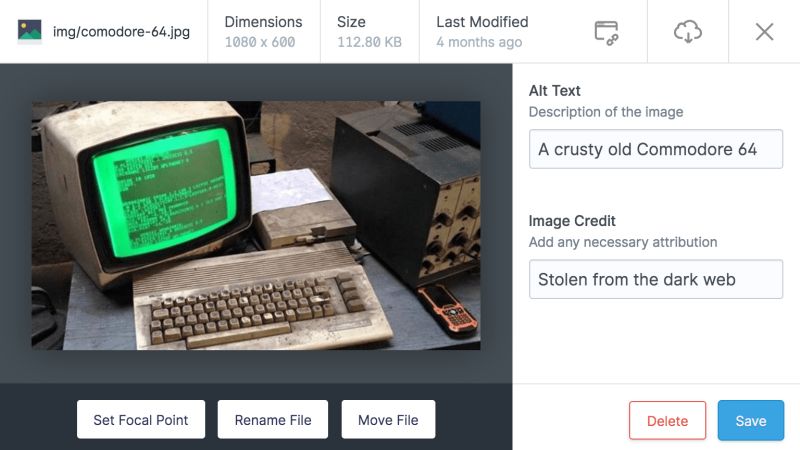800x450 pixels.
Task: Click the Rename File button
Action: [x=273, y=419]
